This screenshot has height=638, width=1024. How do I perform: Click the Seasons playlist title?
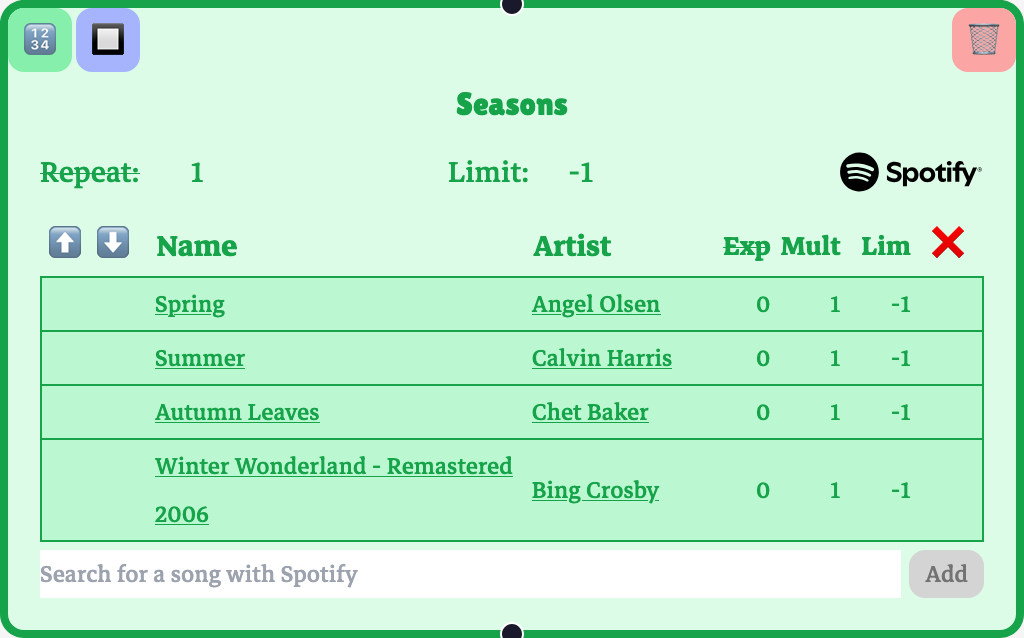click(512, 104)
